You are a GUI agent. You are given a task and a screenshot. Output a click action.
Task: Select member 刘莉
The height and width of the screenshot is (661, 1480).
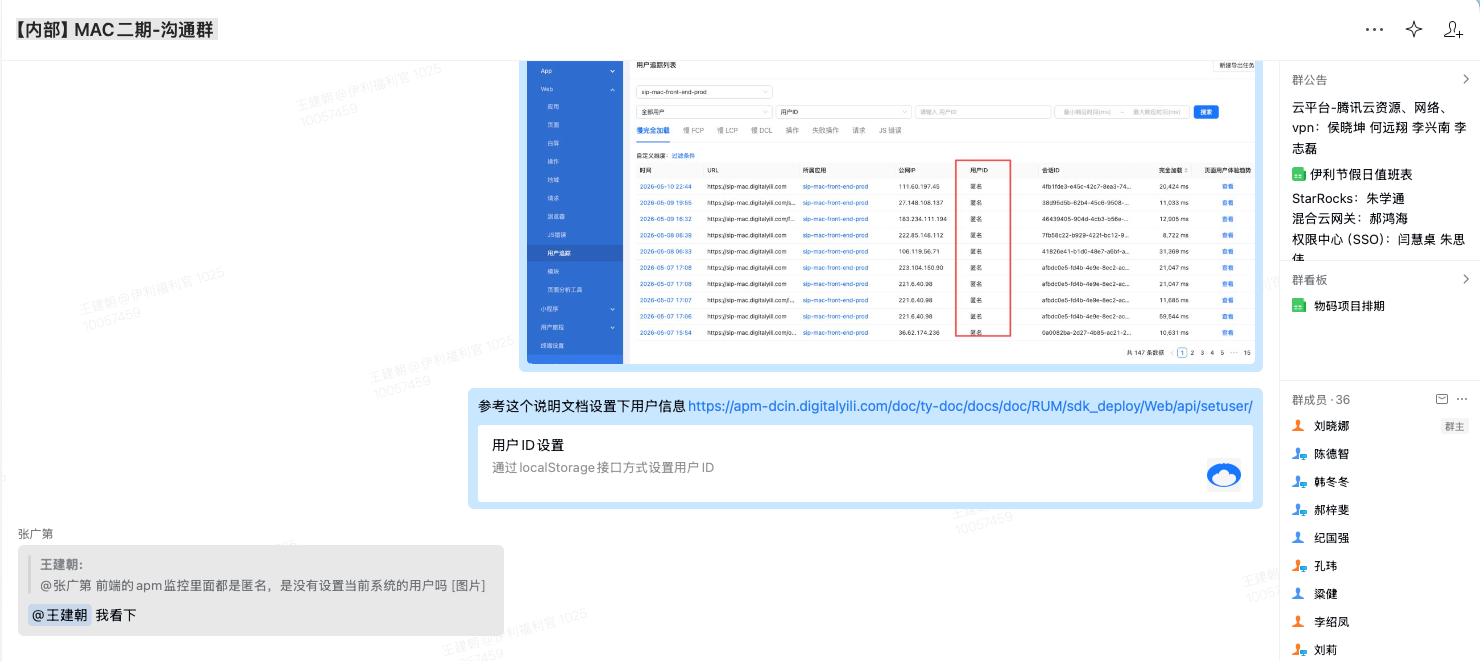(x=1325, y=650)
